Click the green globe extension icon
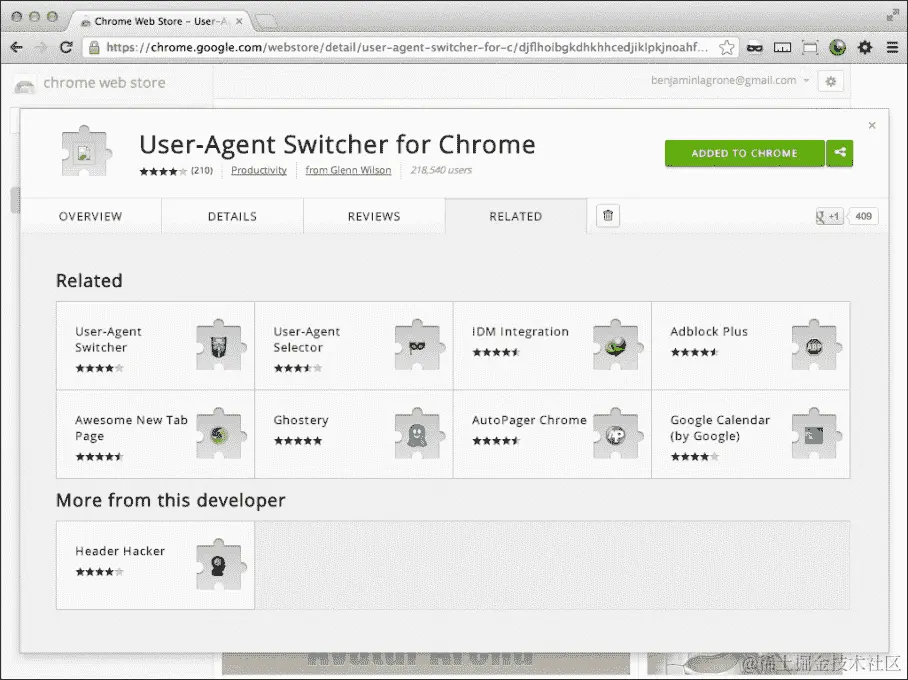The height and width of the screenshot is (680, 908). pyautogui.click(x=837, y=47)
